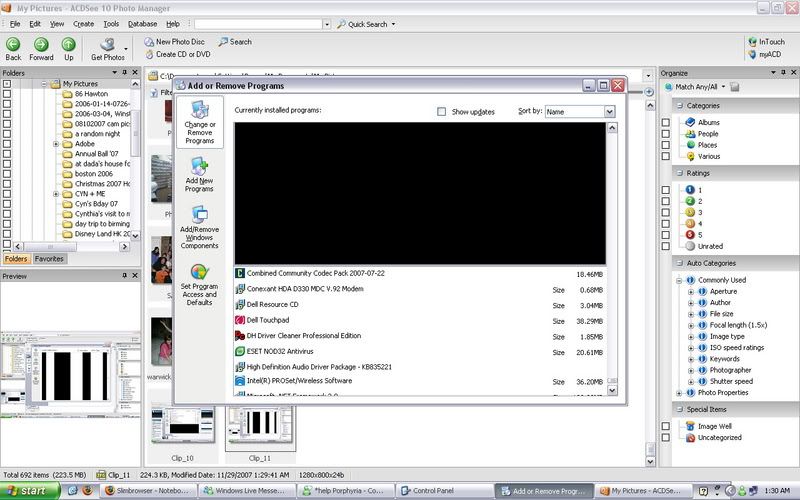The width and height of the screenshot is (800, 500).
Task: Click the Uncategorized special item icon
Action: pyautogui.click(x=690, y=438)
